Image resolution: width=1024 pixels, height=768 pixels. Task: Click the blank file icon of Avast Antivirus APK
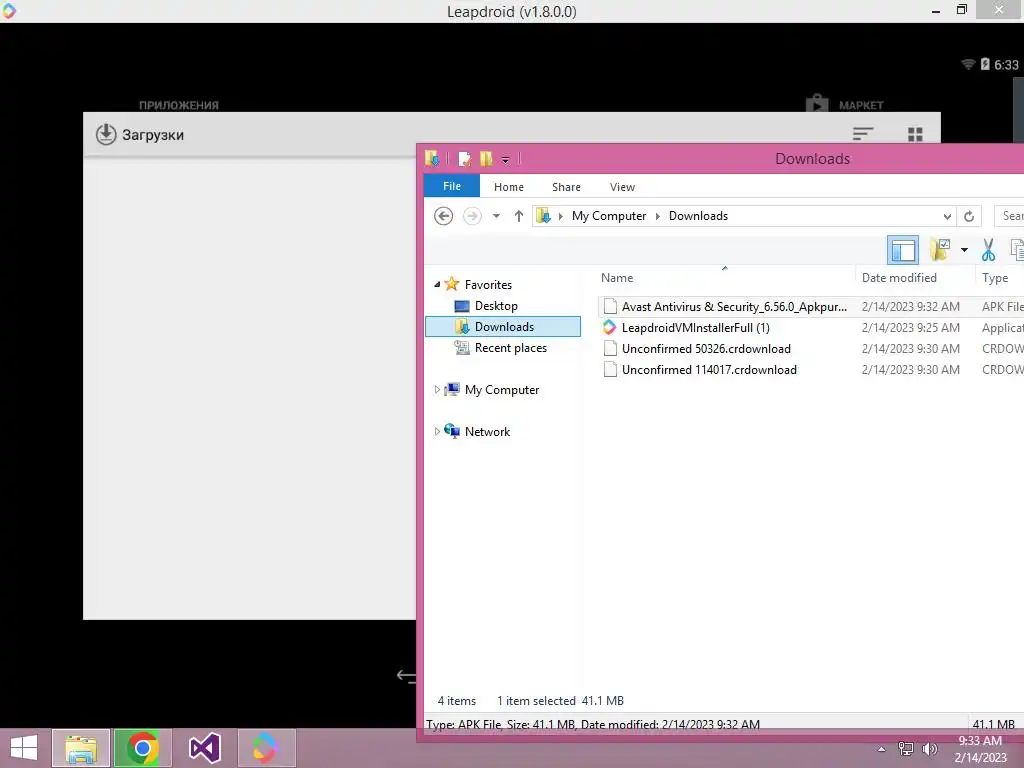point(610,306)
